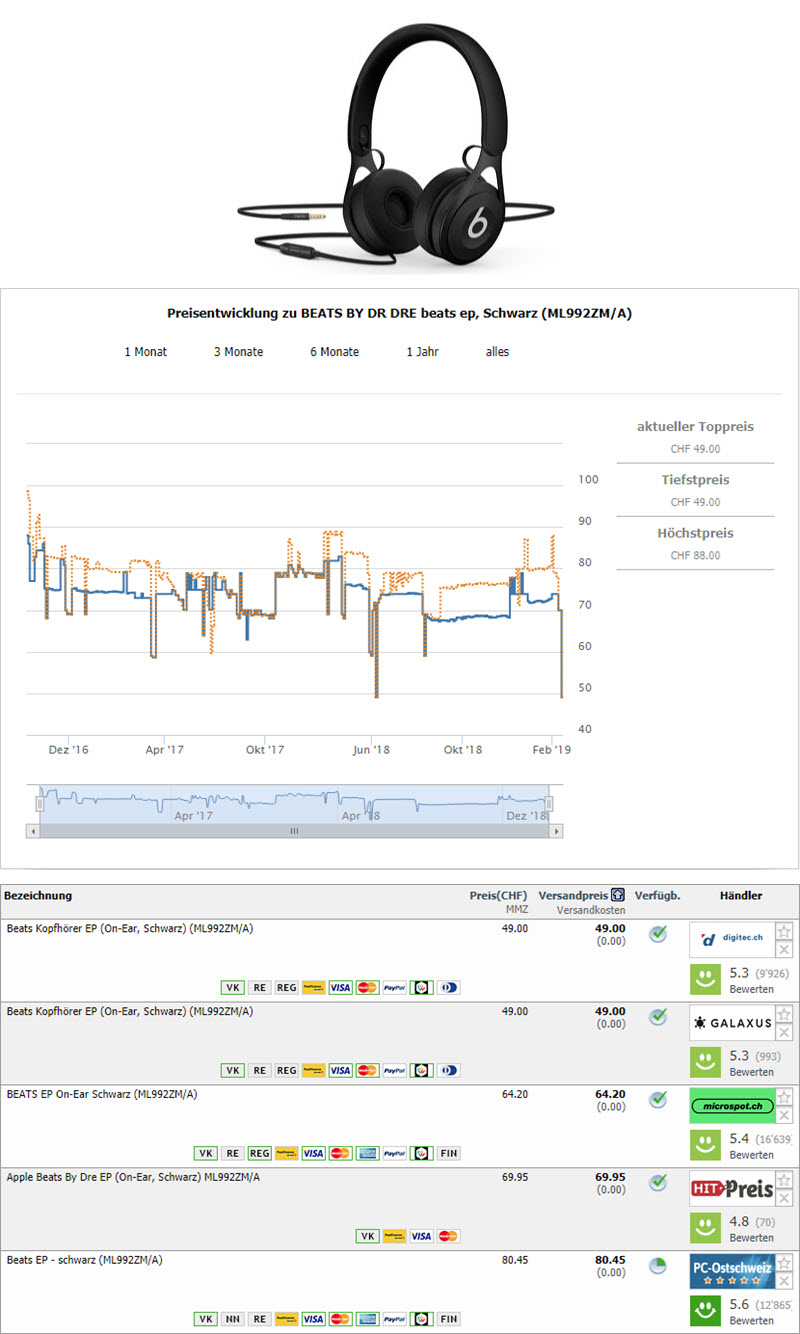Click green smiley rating for HIT-Preis
The image size is (800, 1334).
click(x=705, y=1227)
